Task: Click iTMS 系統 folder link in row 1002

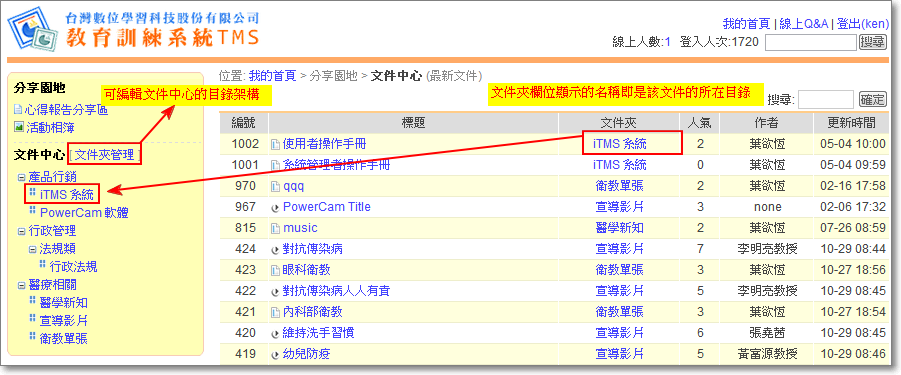Action: coord(619,144)
